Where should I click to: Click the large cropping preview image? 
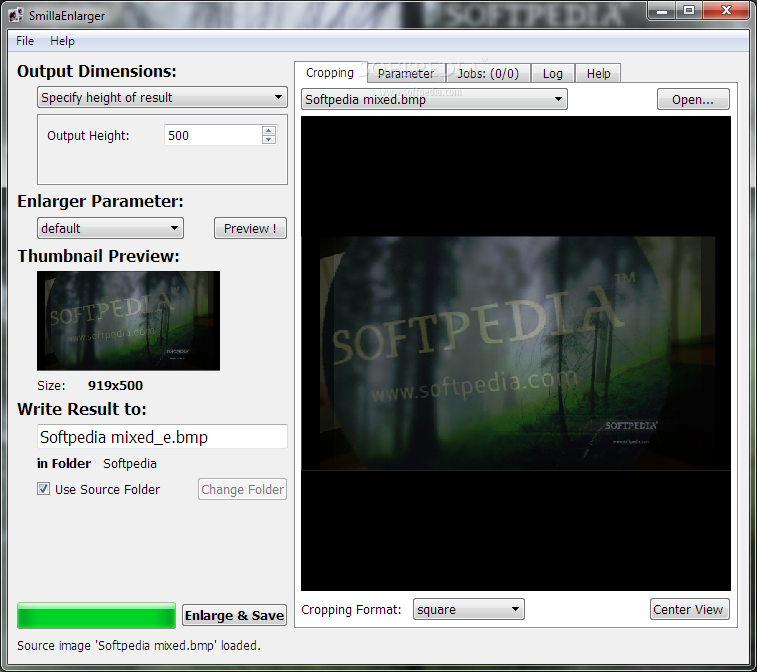[x=516, y=353]
